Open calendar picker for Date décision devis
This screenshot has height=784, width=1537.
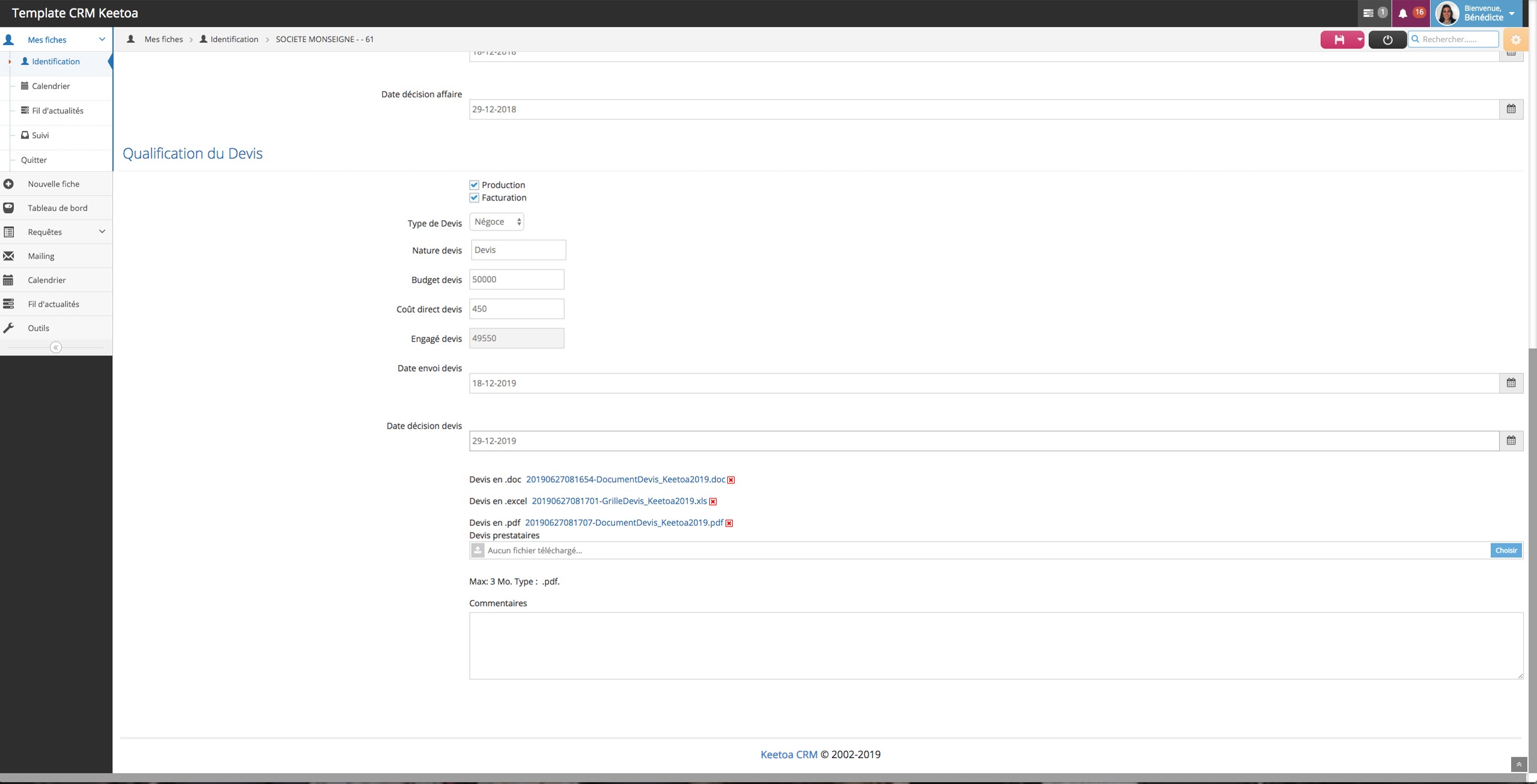(x=1511, y=441)
